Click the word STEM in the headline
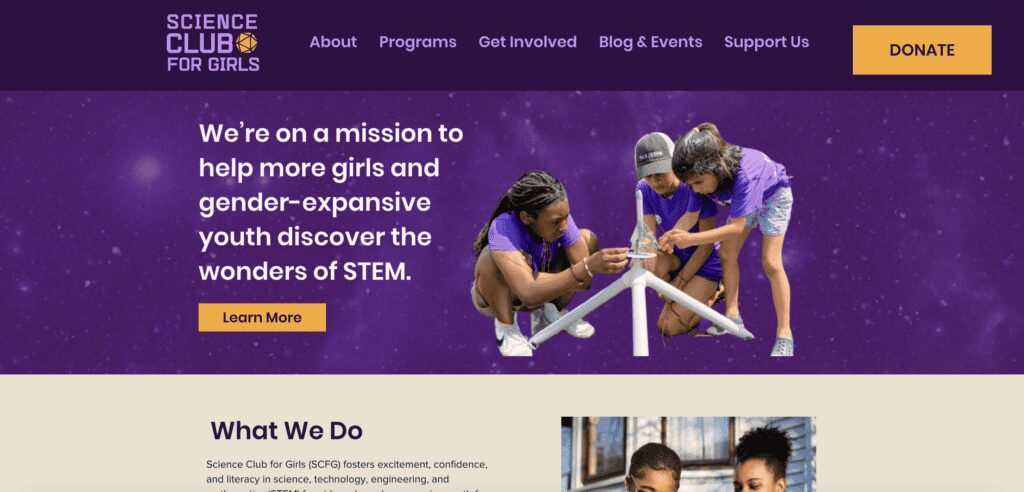Screen dimensions: 1024x492 click(x=377, y=271)
